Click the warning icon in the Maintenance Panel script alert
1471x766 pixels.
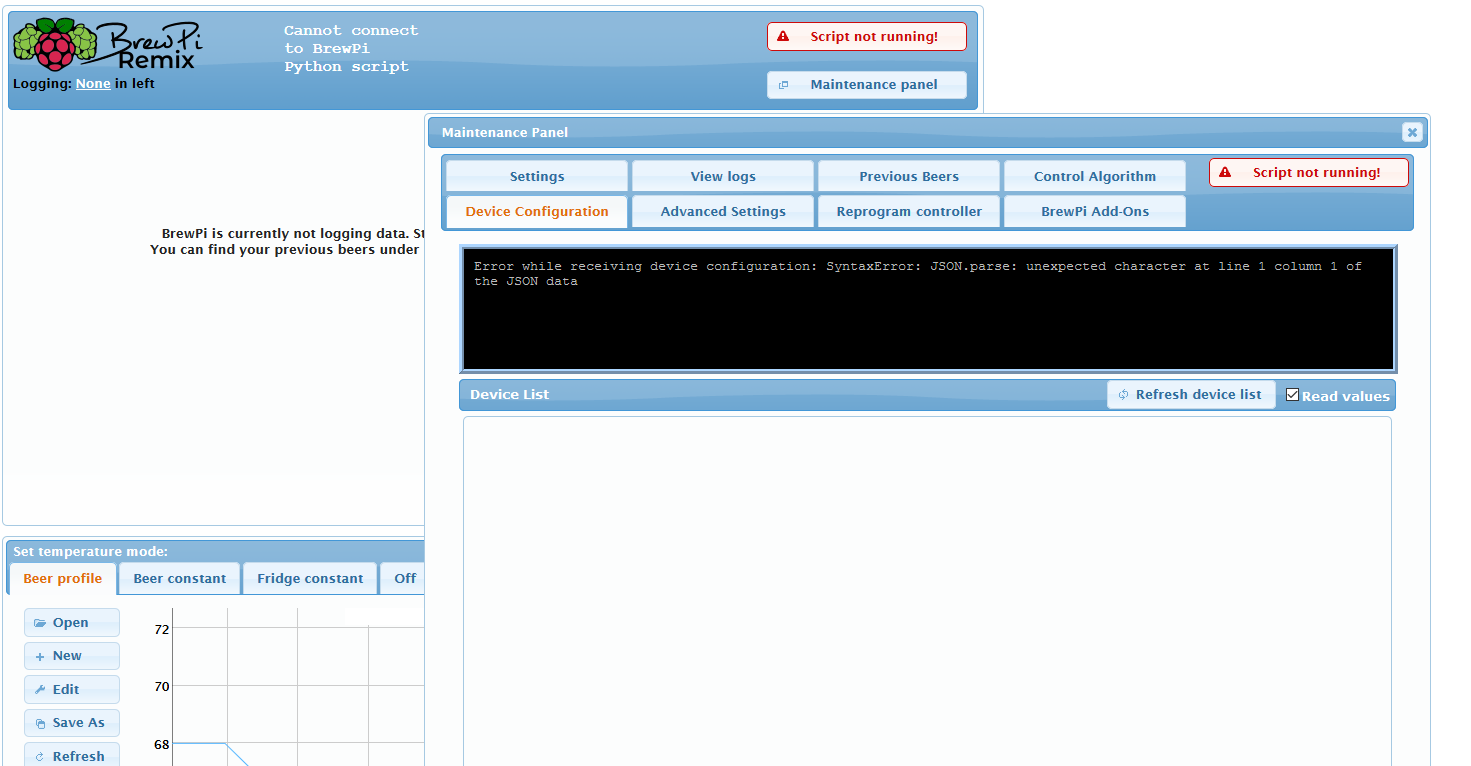1225,173
